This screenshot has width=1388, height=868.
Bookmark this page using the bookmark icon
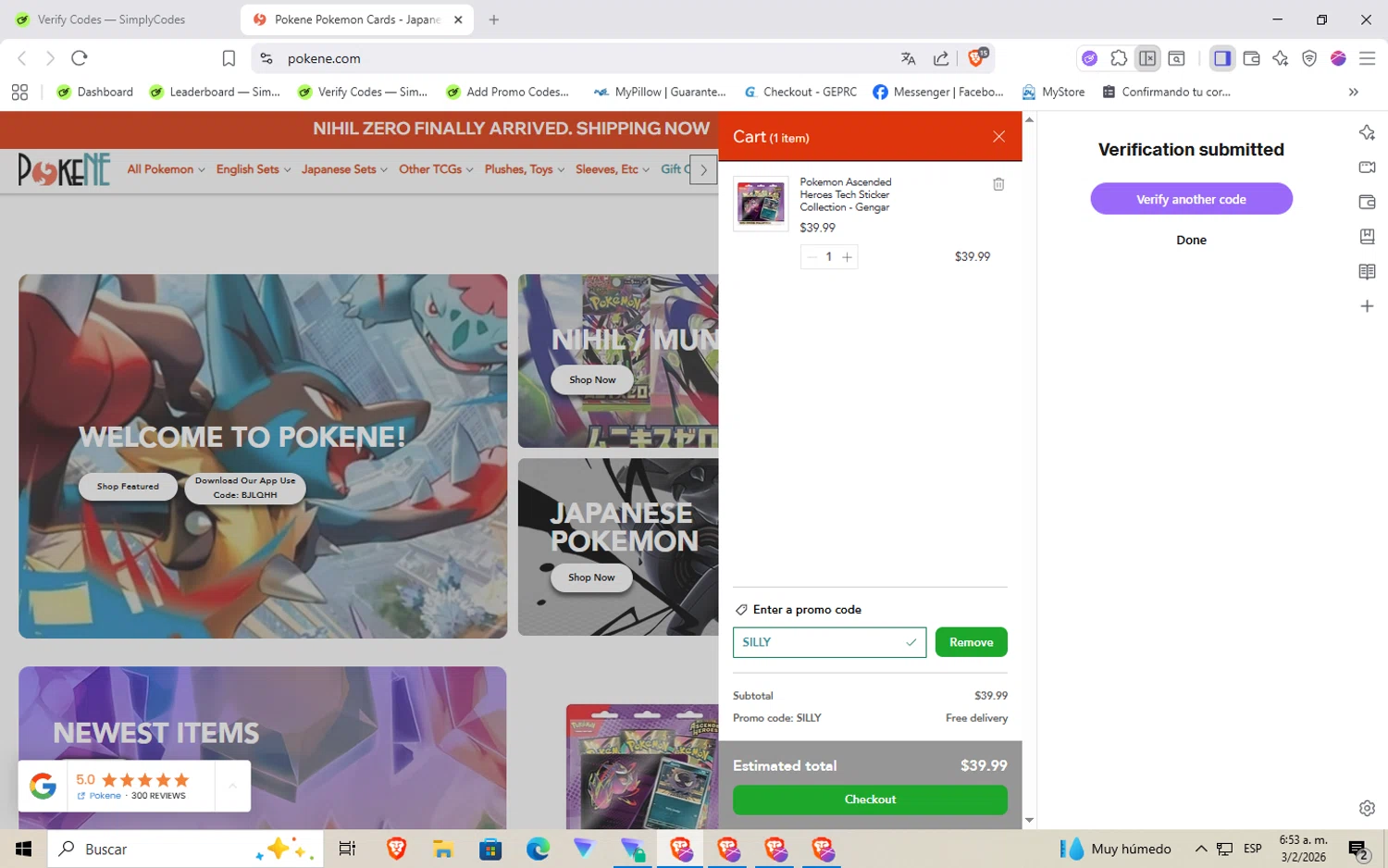point(229,58)
